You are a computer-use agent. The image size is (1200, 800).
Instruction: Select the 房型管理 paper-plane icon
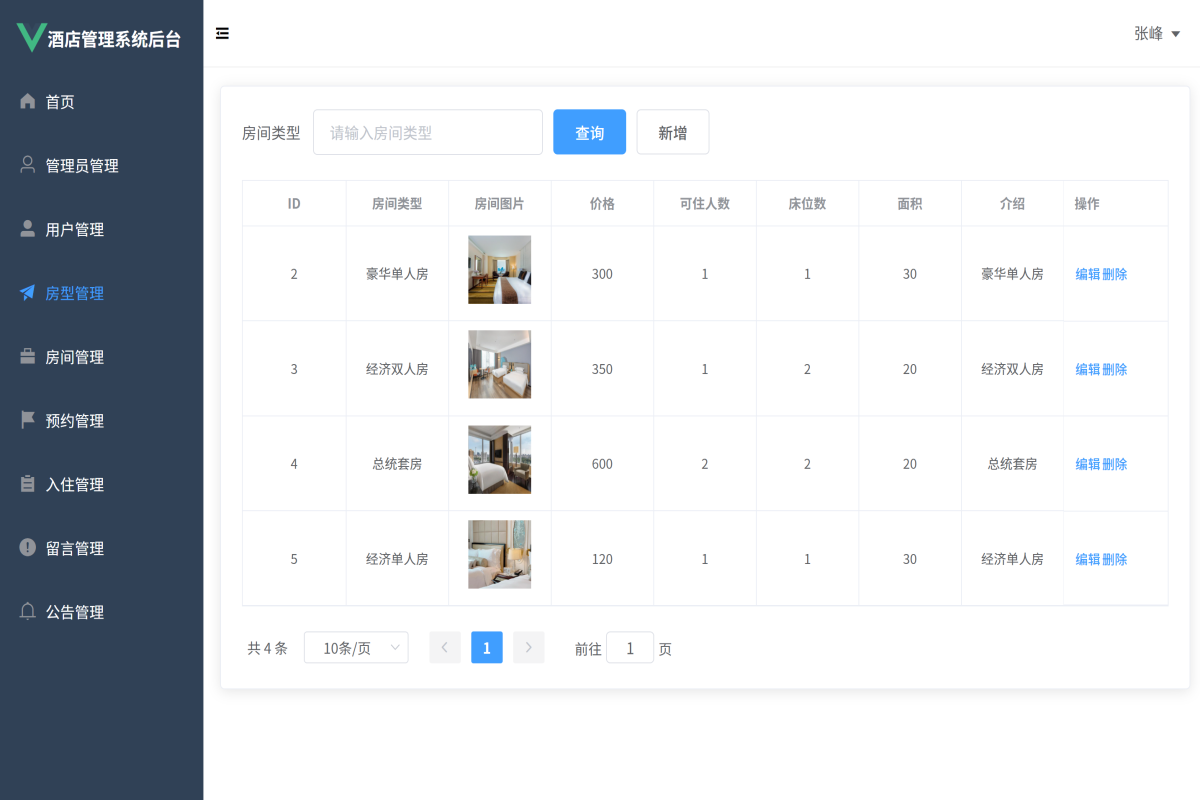tap(25, 293)
